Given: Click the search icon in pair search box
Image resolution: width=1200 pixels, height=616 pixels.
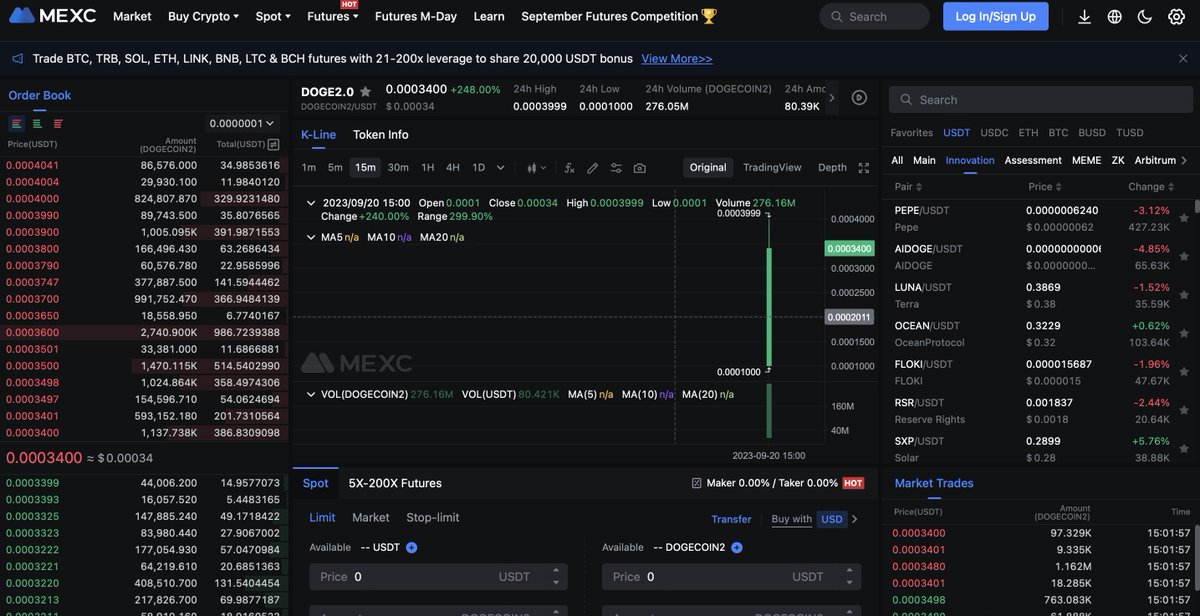Looking at the screenshot, I should click(x=905, y=100).
